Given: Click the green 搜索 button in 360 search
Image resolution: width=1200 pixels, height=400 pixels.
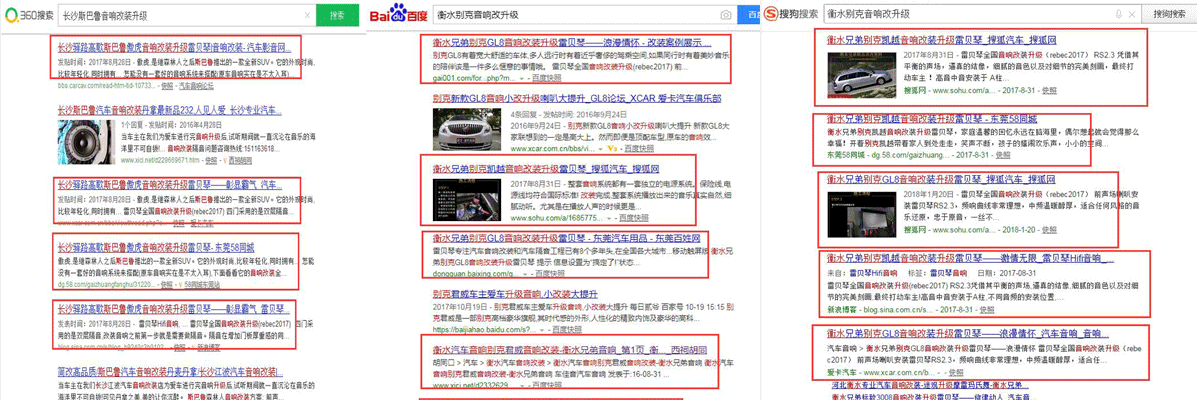Looking at the screenshot, I should [x=338, y=16].
